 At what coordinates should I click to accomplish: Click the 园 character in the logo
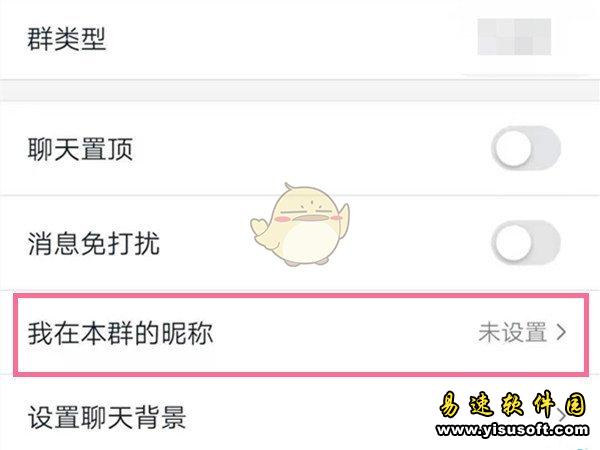tap(576, 405)
